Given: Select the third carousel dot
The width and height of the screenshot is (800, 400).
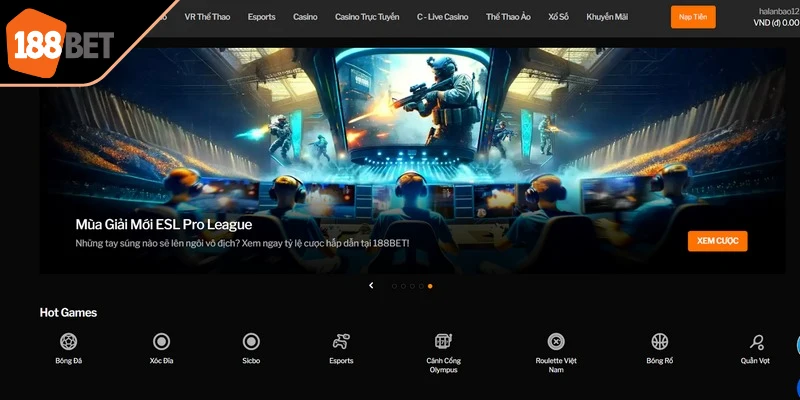Looking at the screenshot, I should [x=412, y=286].
